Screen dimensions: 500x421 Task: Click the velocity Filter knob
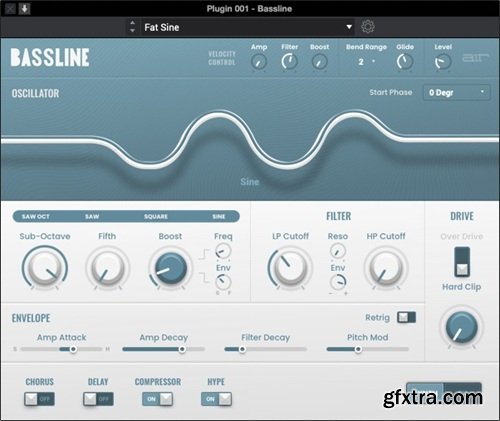pyautogui.click(x=289, y=62)
